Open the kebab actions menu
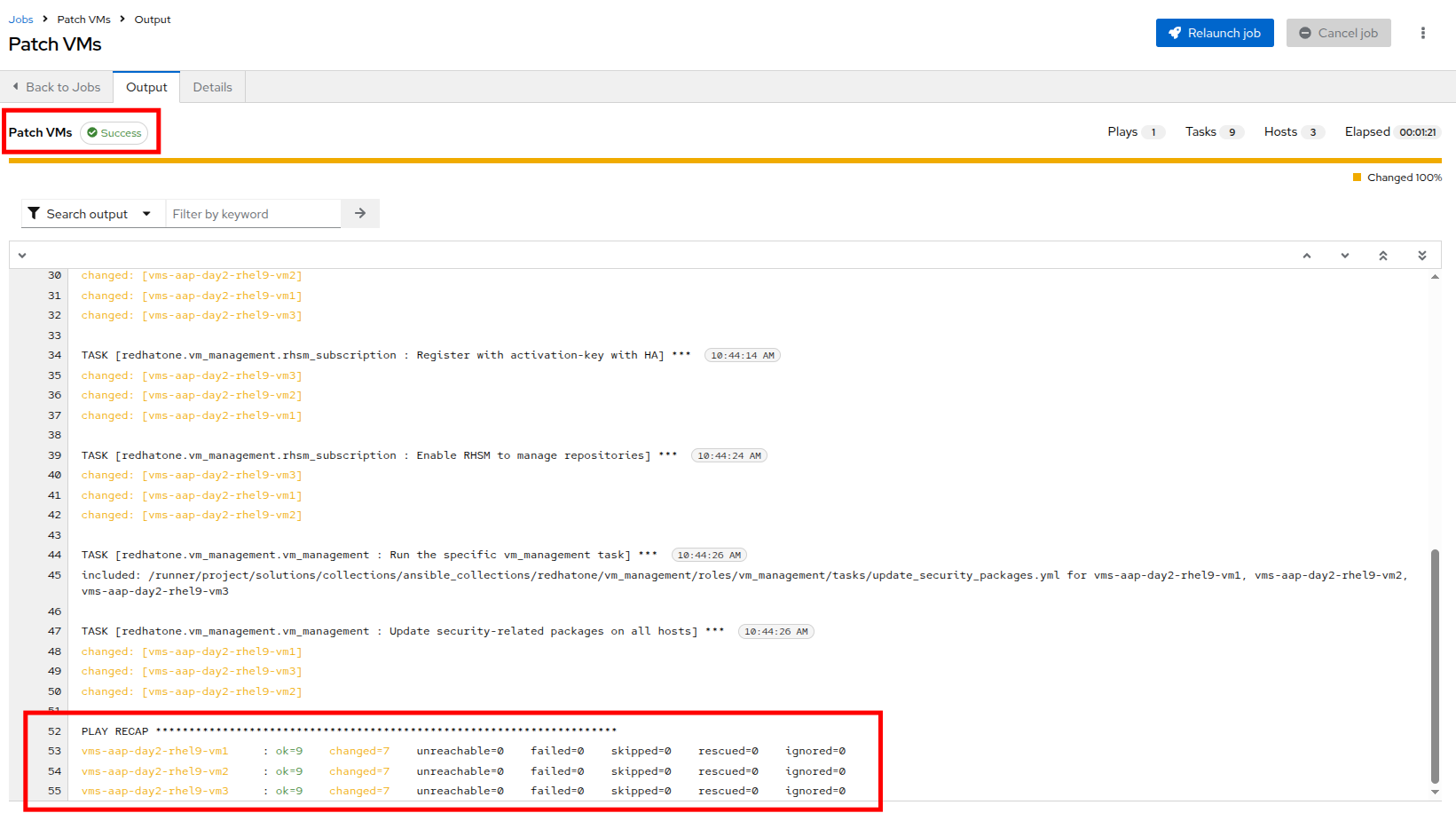The height and width of the screenshot is (813, 1456). click(1422, 33)
